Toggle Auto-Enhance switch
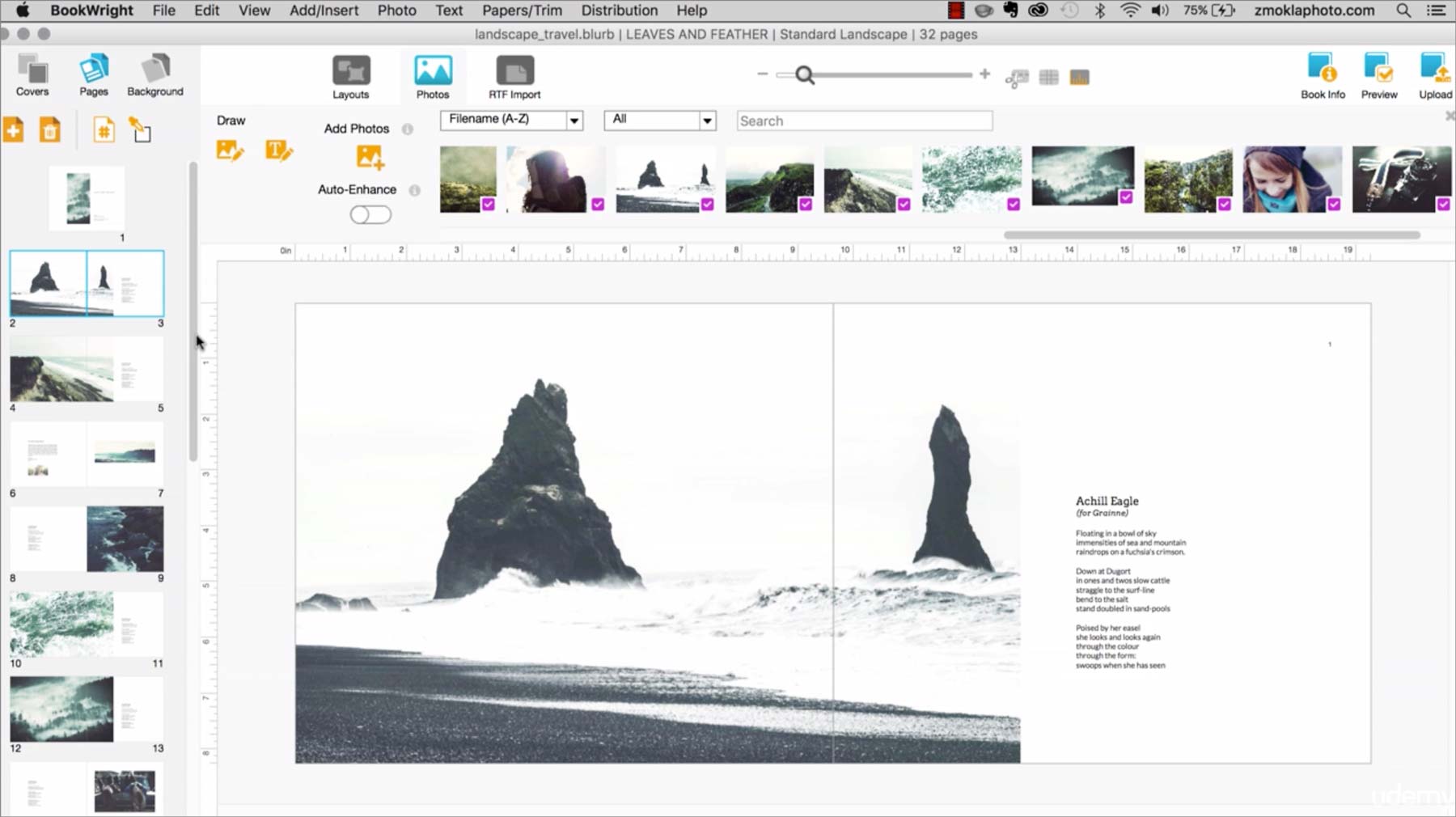 click(x=370, y=214)
